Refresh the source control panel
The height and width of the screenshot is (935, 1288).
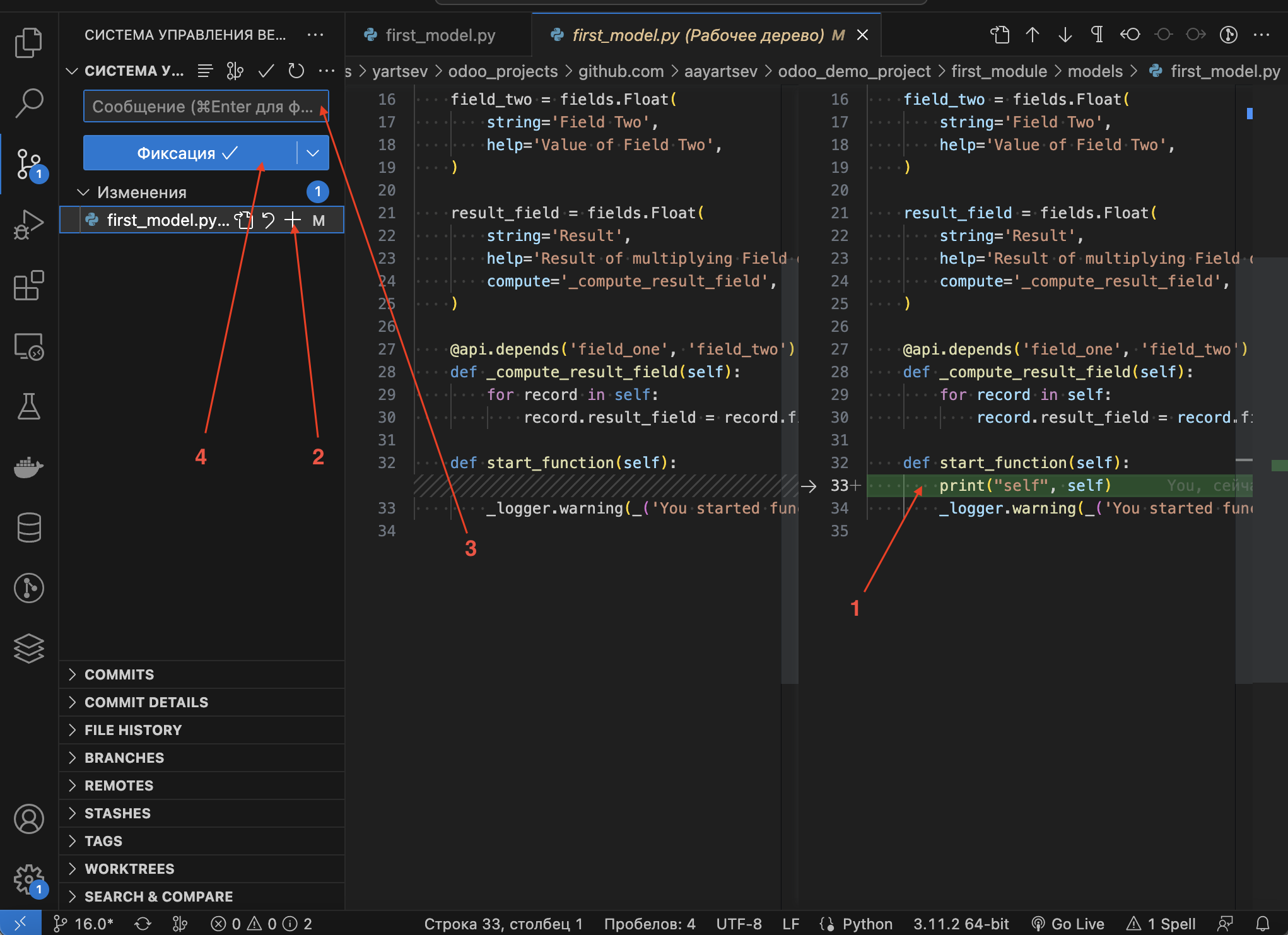point(296,71)
